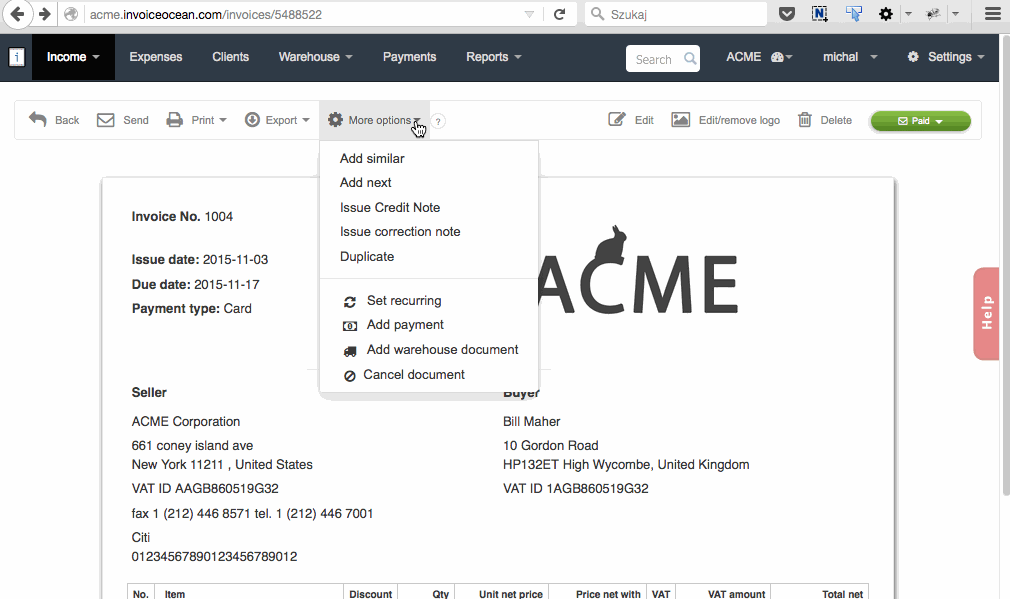Click the Send envelope icon
This screenshot has width=1010, height=599.
point(106,120)
